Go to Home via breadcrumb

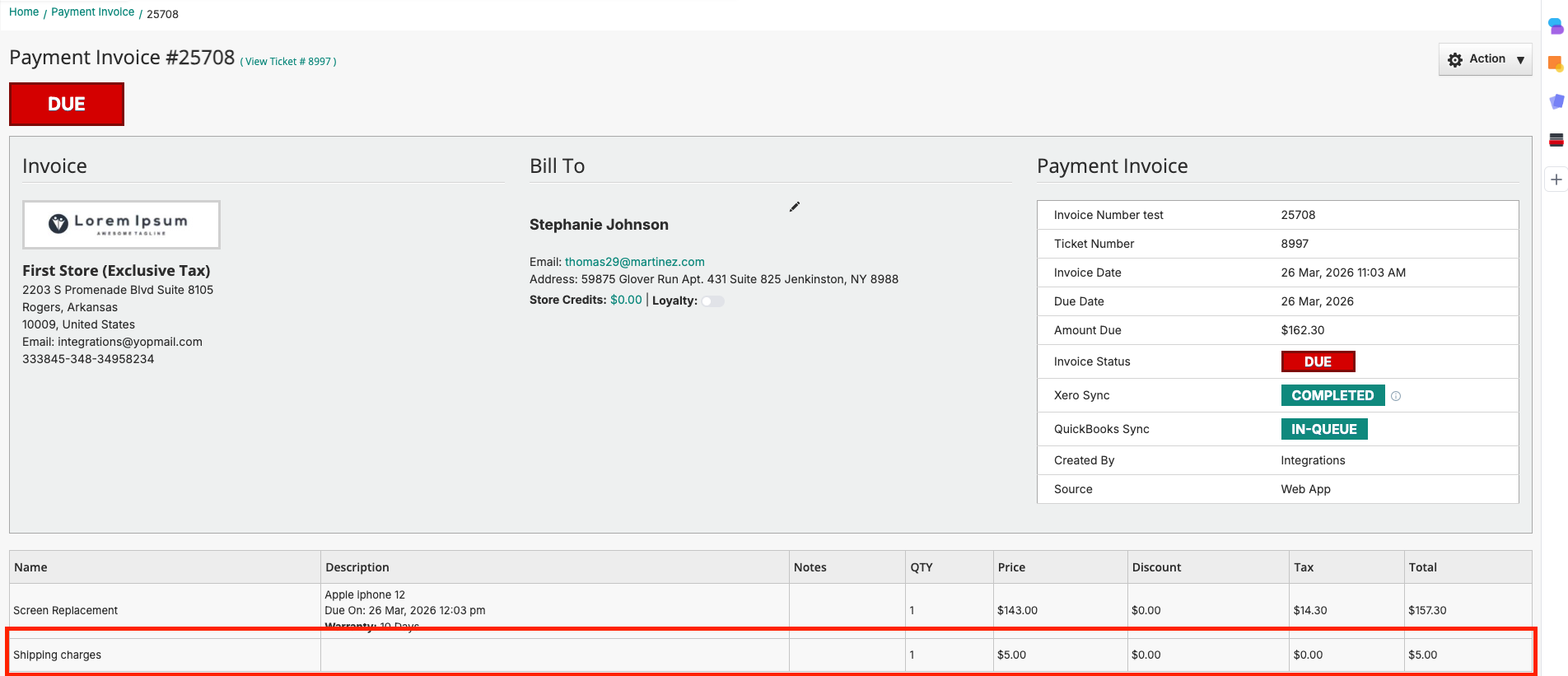click(x=24, y=12)
